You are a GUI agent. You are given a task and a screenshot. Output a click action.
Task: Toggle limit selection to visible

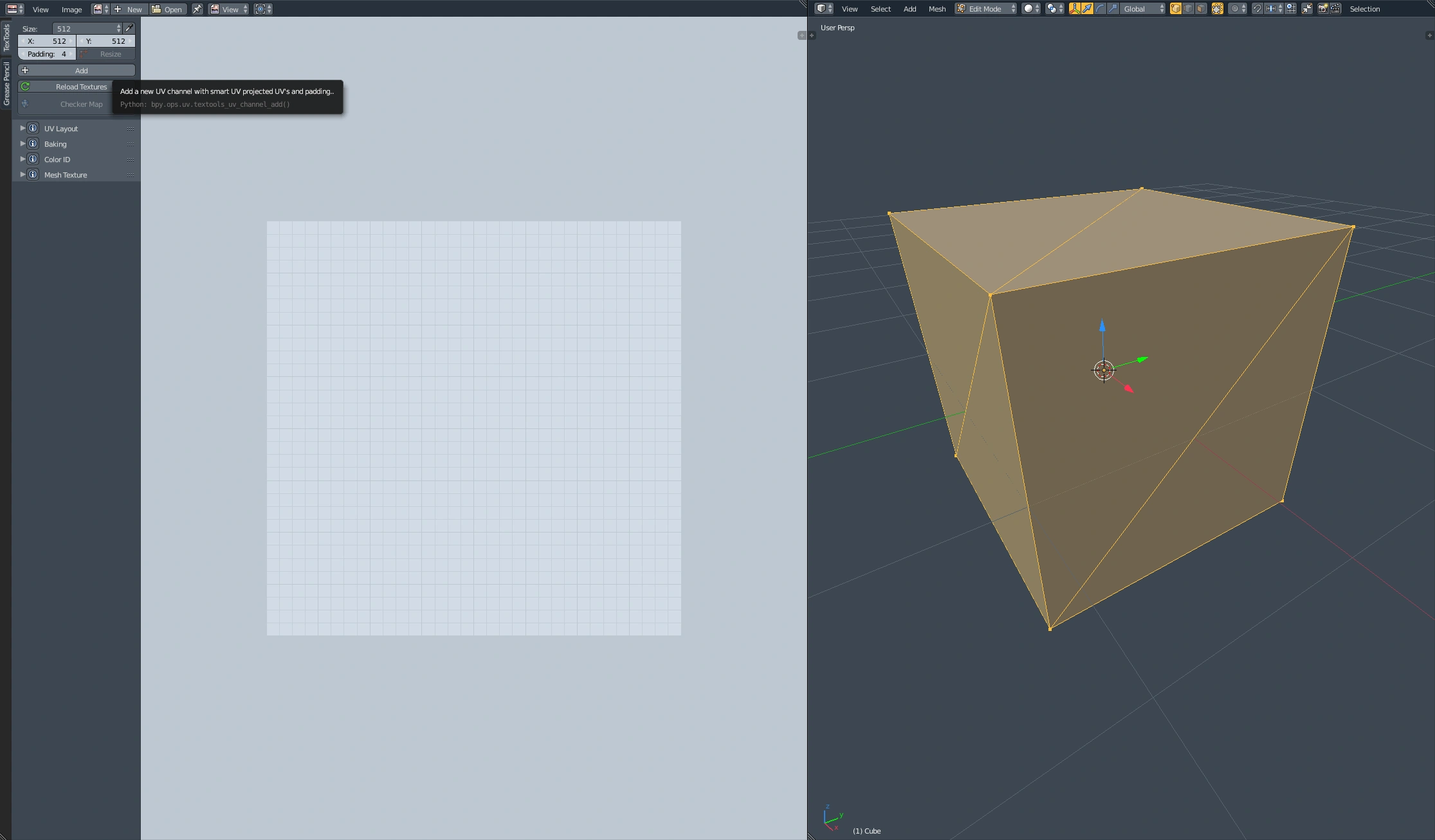(1218, 9)
